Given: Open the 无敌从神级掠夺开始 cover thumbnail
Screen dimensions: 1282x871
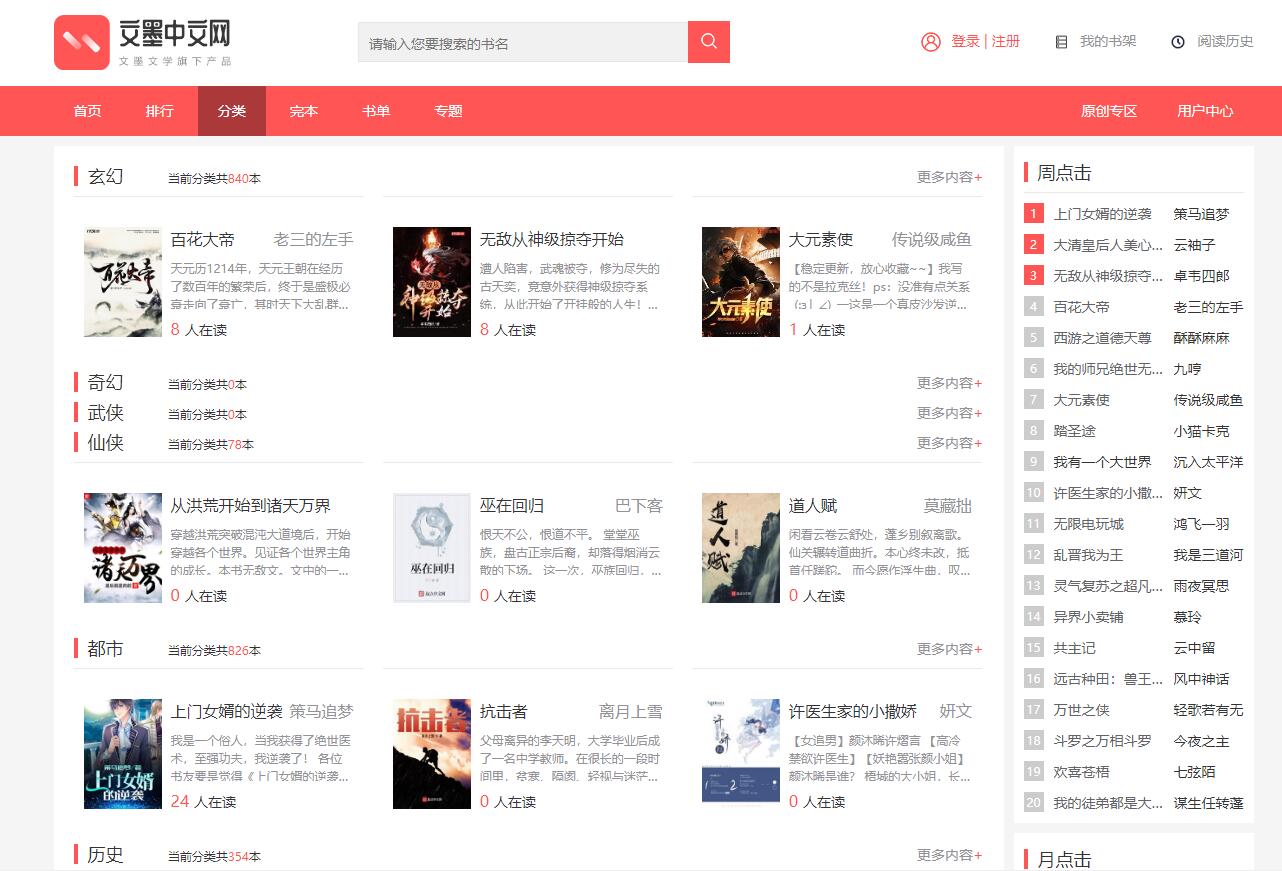Looking at the screenshot, I should pyautogui.click(x=432, y=282).
